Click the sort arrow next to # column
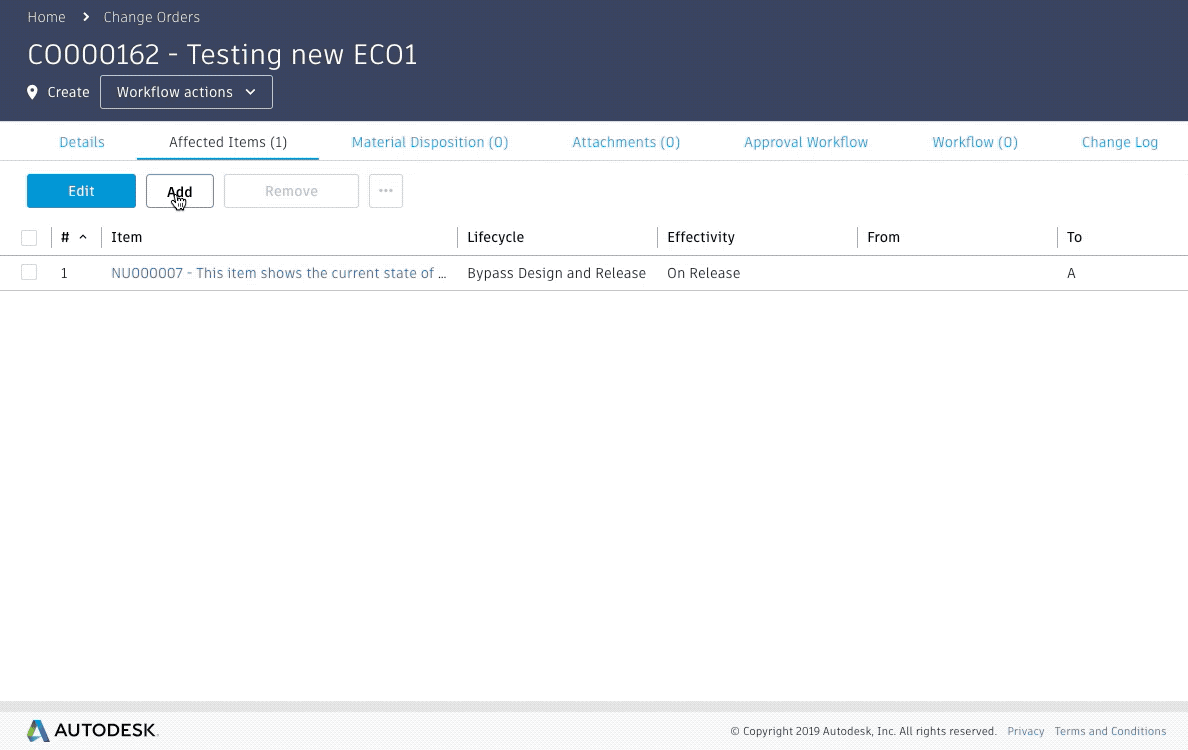This screenshot has height=750, width=1188. (x=83, y=238)
